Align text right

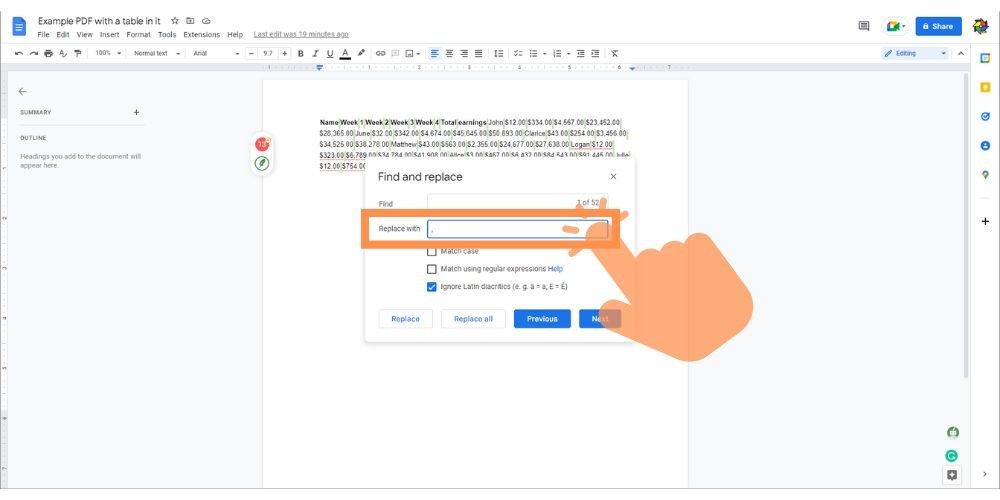click(464, 54)
